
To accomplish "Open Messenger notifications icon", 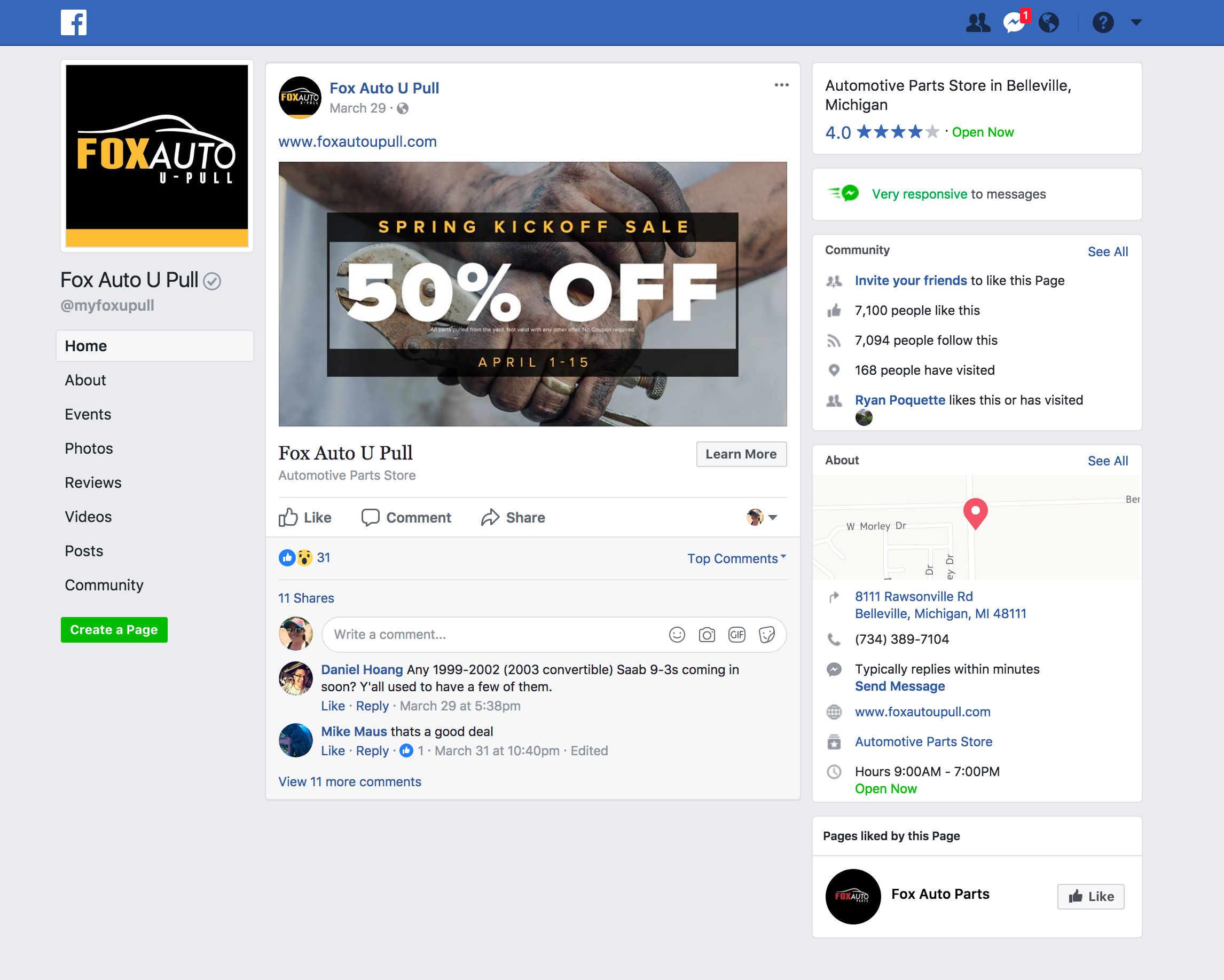I will [1014, 23].
